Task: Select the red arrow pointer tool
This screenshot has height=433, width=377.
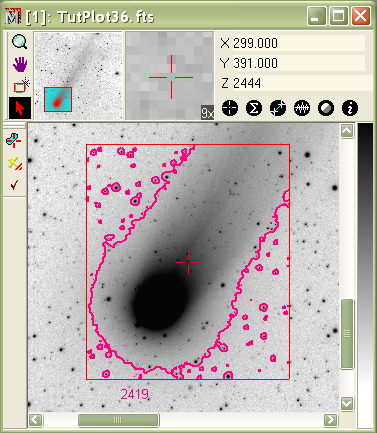Action: click(x=20, y=108)
